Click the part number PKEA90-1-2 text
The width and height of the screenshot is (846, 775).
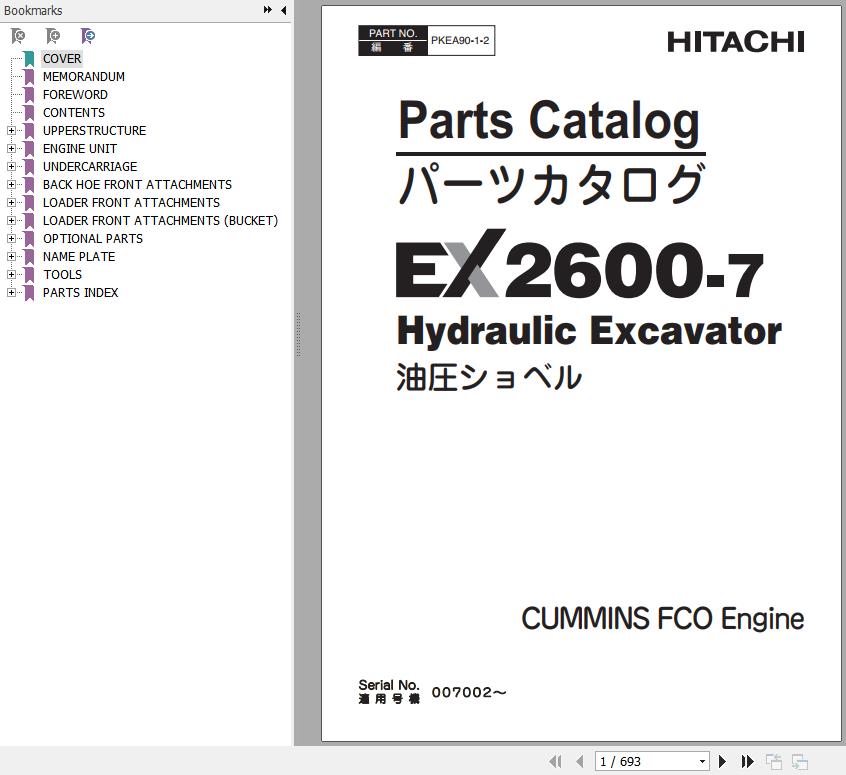[460, 40]
